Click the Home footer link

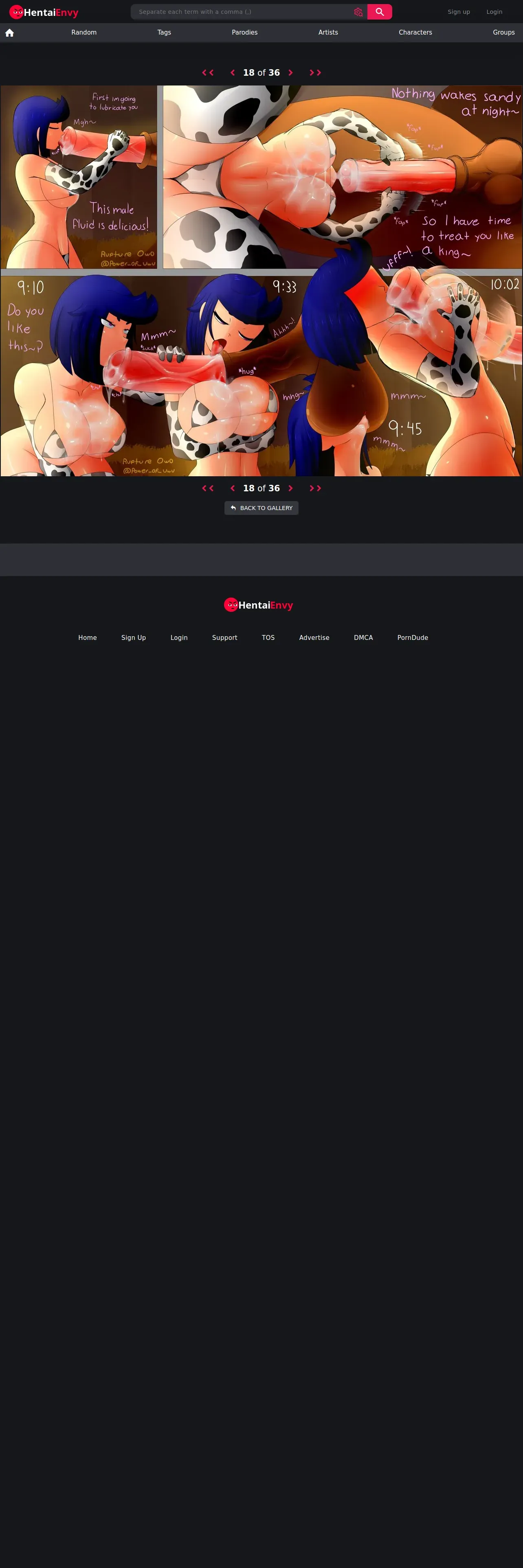pos(88,638)
